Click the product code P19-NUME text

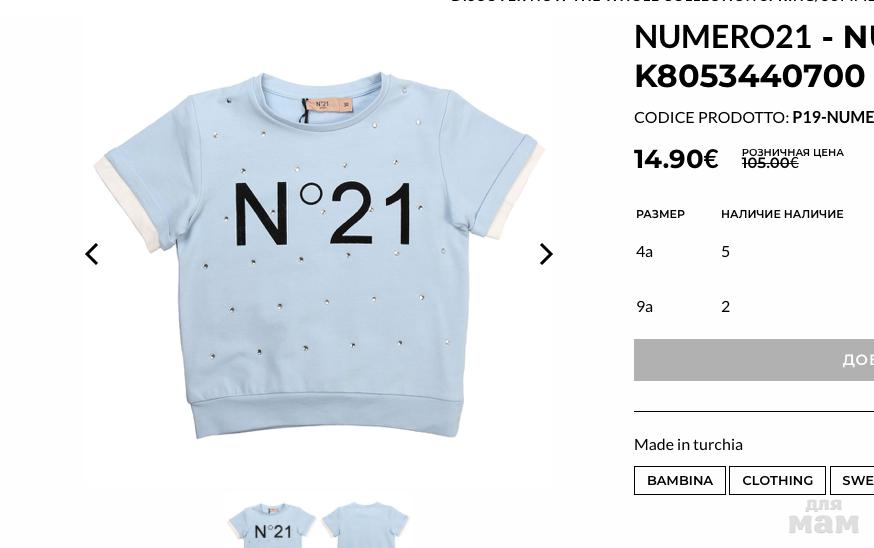point(833,118)
